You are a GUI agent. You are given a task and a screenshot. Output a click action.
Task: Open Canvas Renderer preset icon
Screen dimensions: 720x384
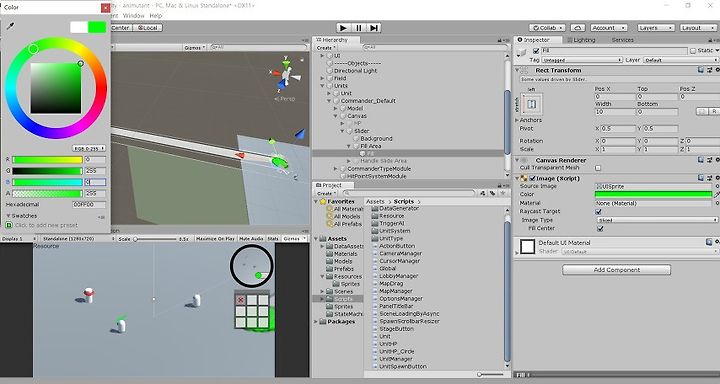pos(709,160)
